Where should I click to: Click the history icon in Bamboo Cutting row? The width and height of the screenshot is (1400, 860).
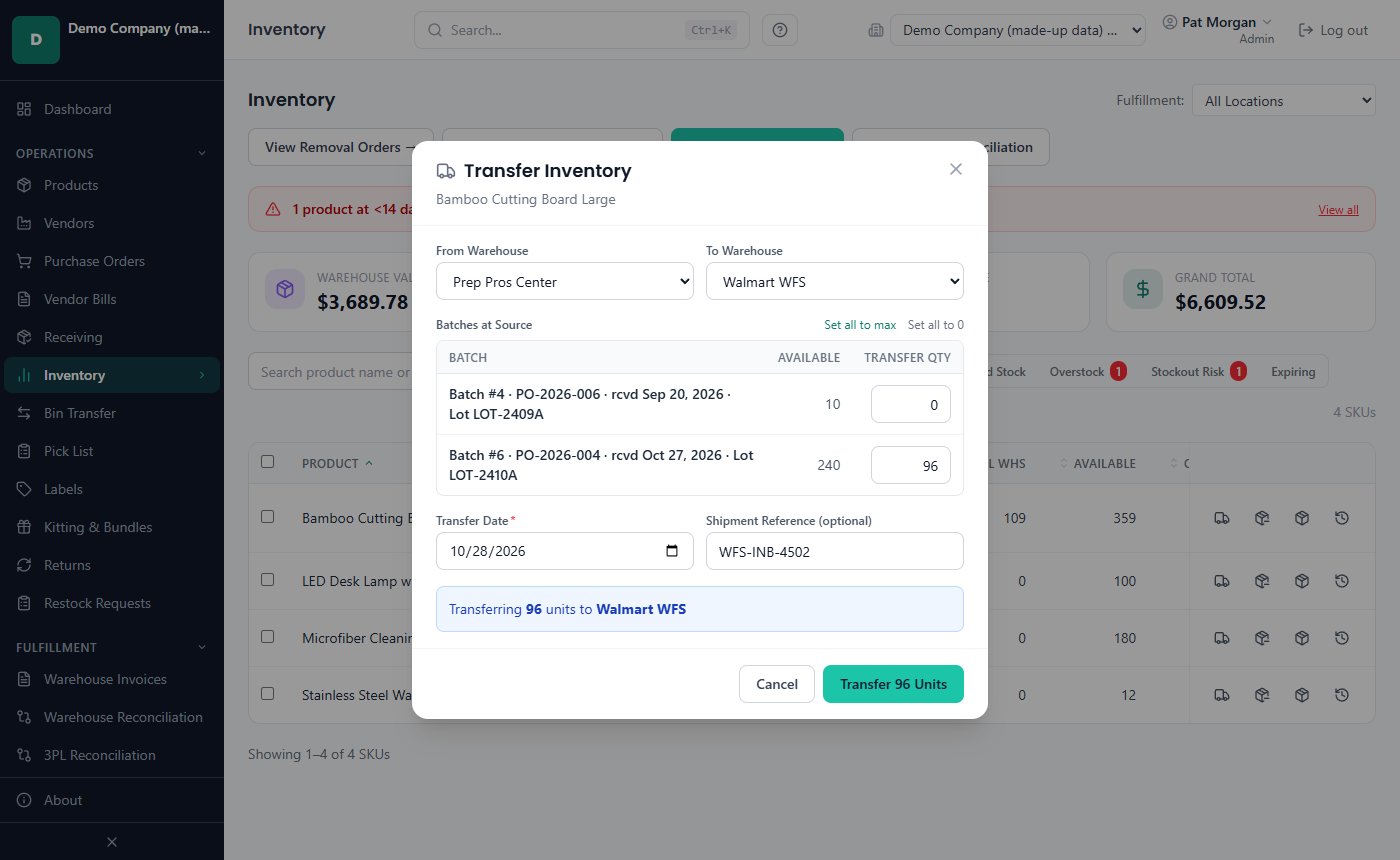(1342, 518)
